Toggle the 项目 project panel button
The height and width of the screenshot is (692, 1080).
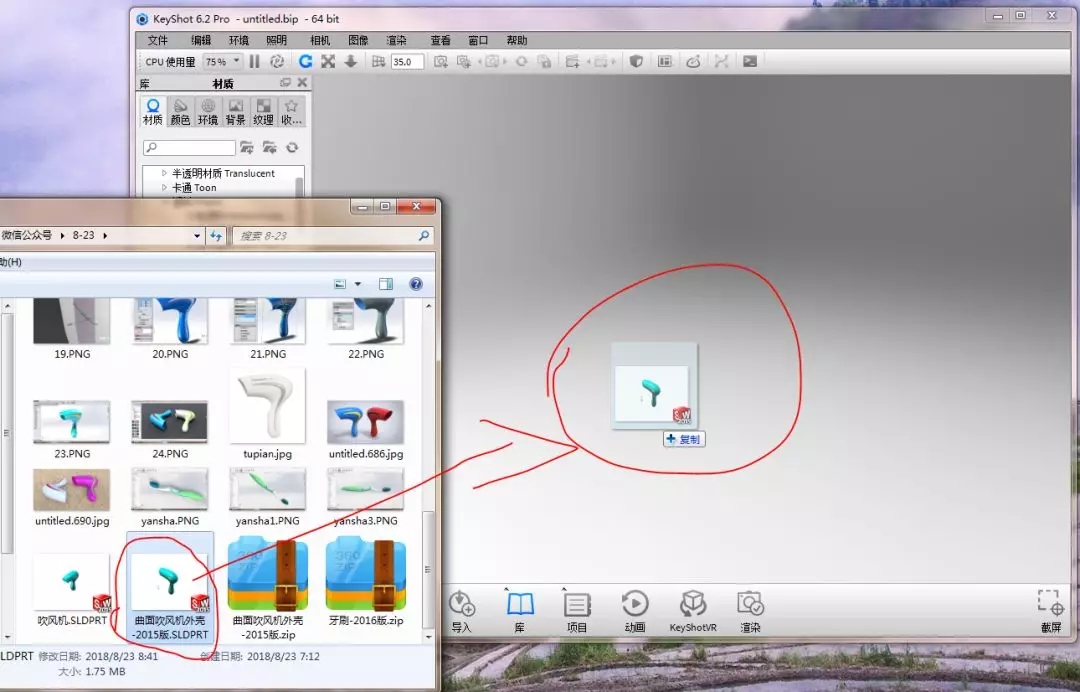(x=577, y=611)
